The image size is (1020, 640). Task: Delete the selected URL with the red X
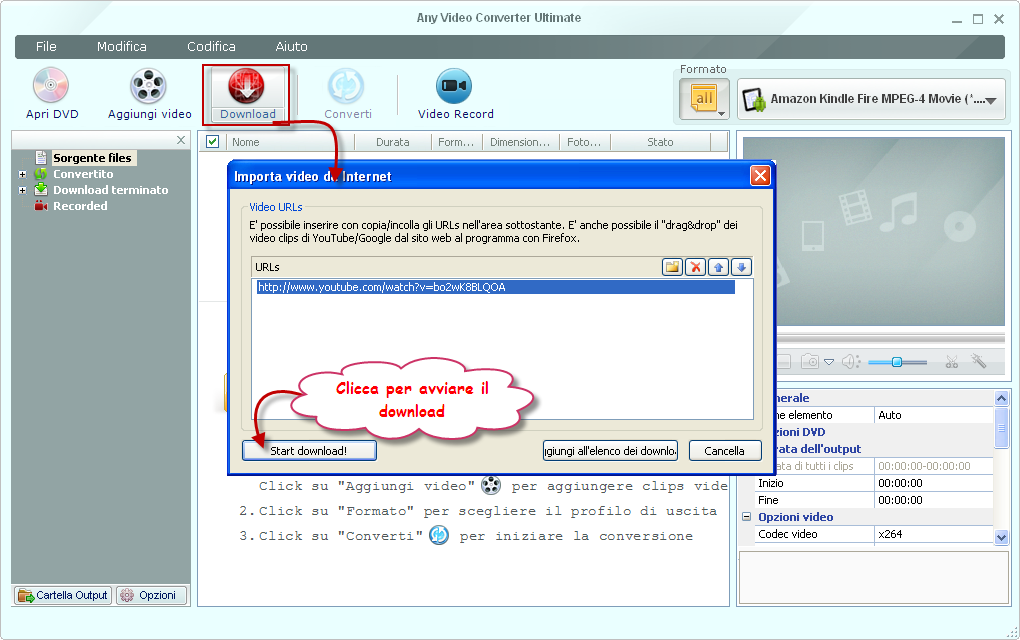coord(695,267)
